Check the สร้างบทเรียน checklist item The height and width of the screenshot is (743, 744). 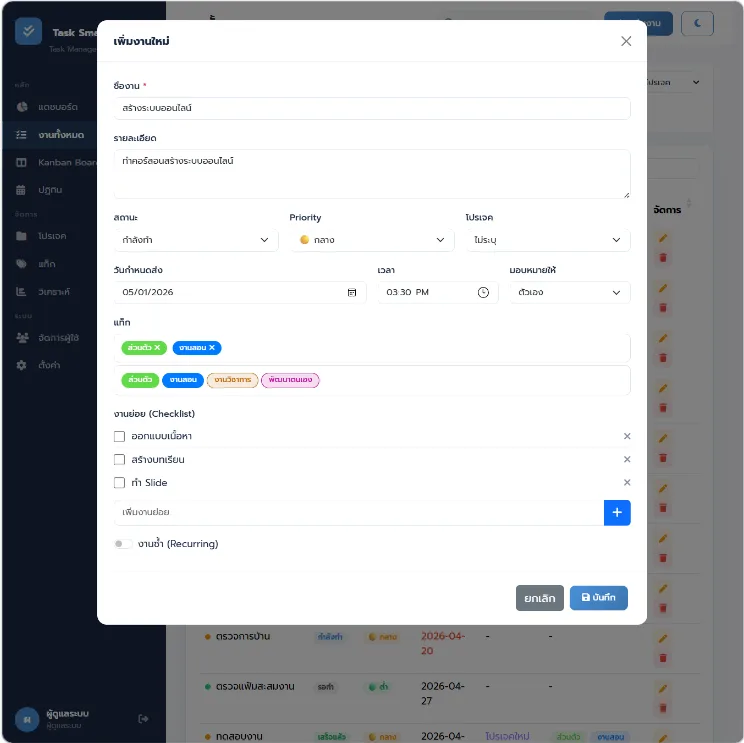(x=120, y=460)
